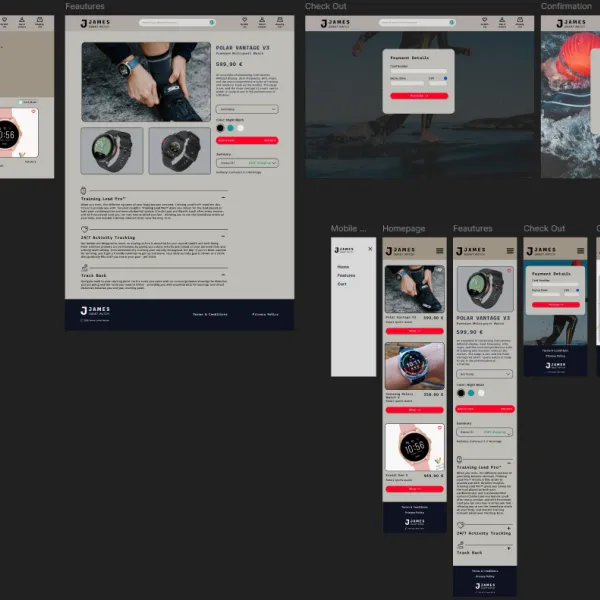600x600 pixels.
Task: Pick teal color swatch in desktop Feautures
Action: pos(230,128)
